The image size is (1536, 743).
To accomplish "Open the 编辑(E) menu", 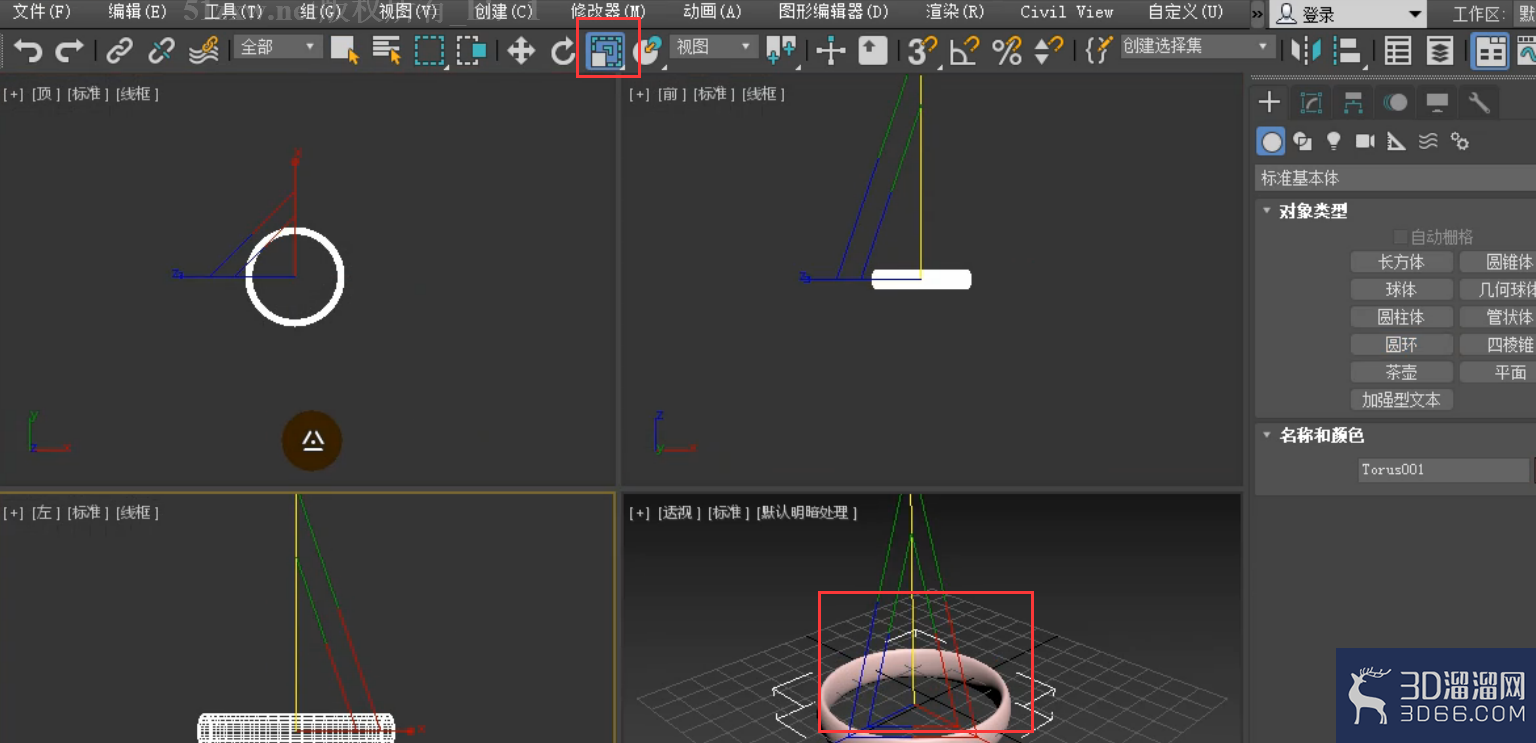I will [x=138, y=12].
